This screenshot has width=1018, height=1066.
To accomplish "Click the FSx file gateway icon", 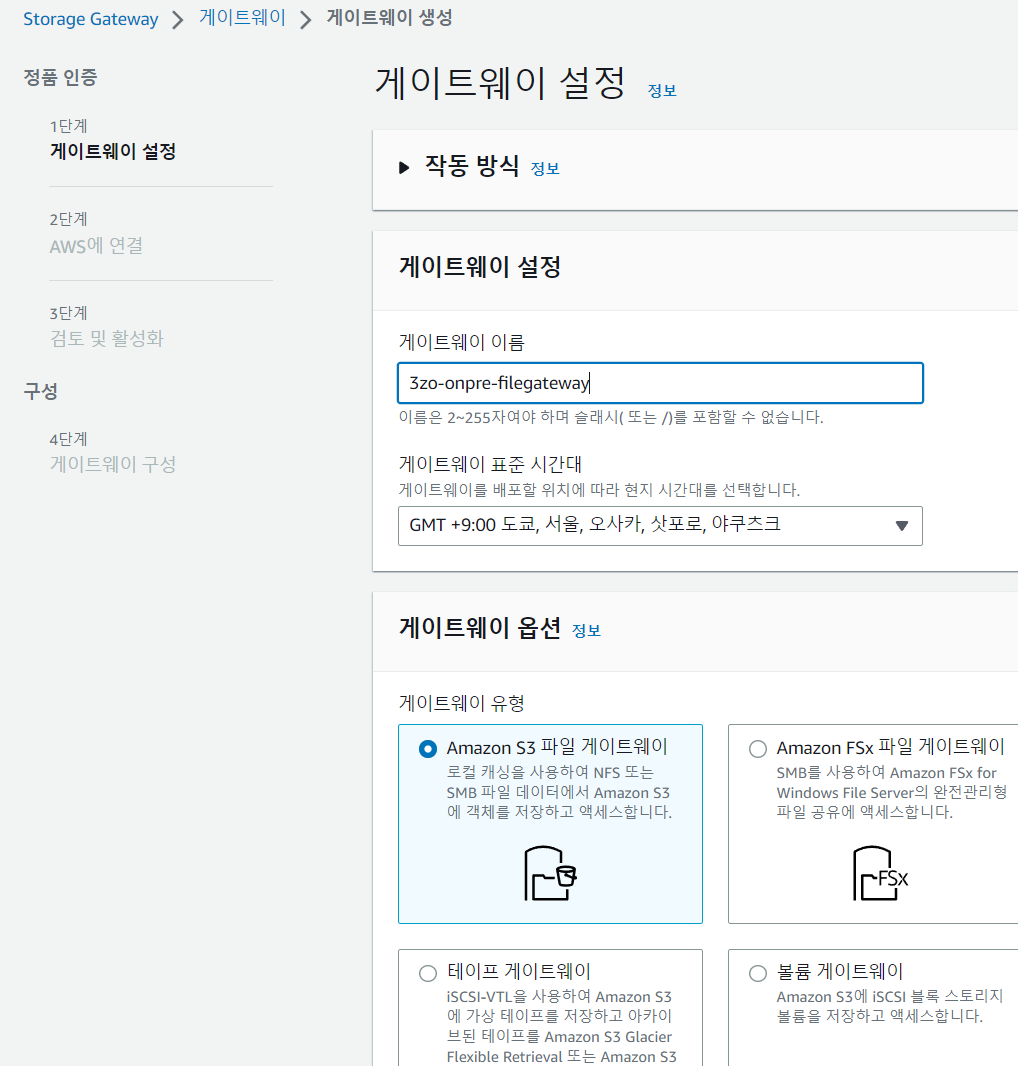I will [x=881, y=873].
